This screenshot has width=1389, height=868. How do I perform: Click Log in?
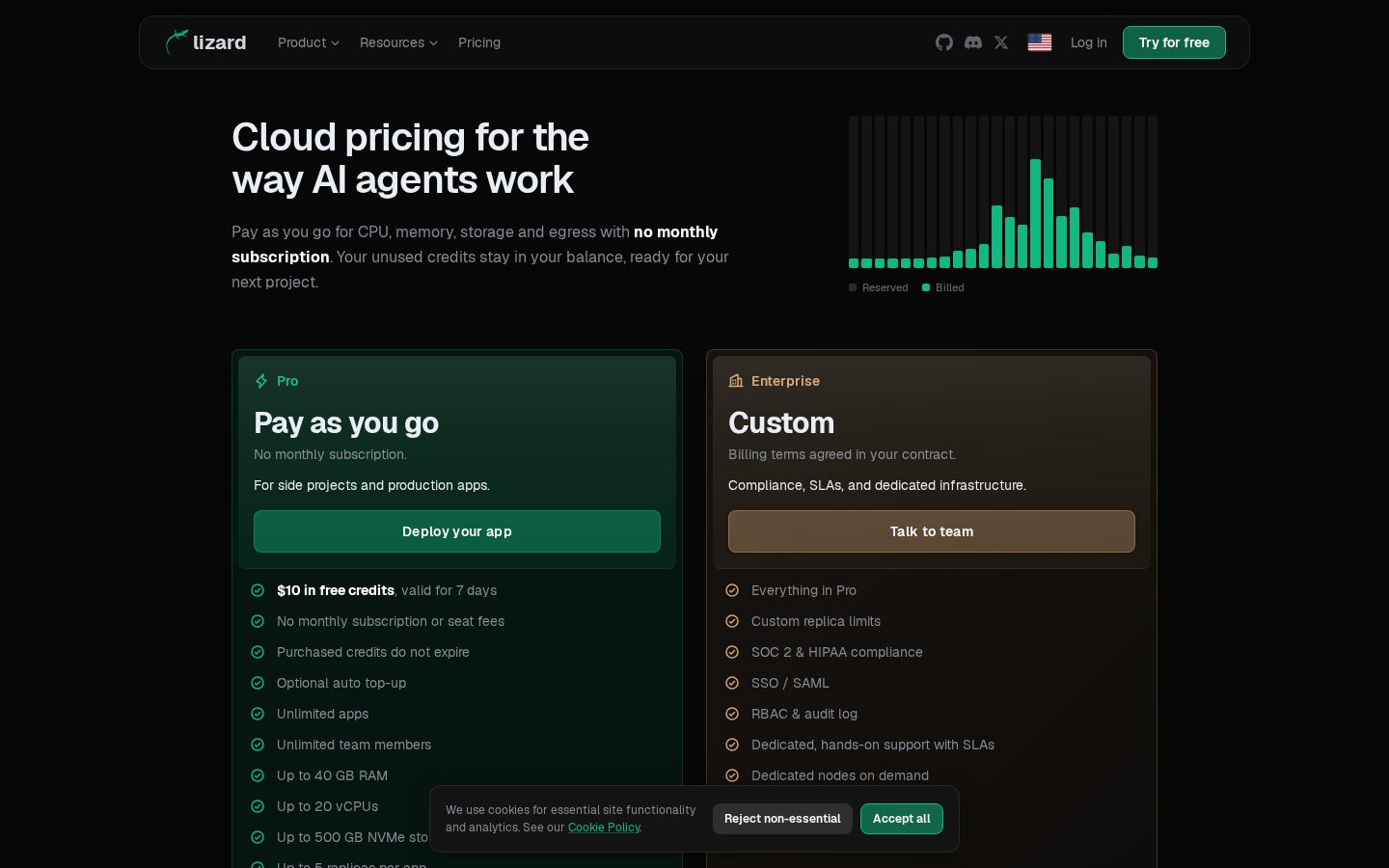coord(1089,42)
